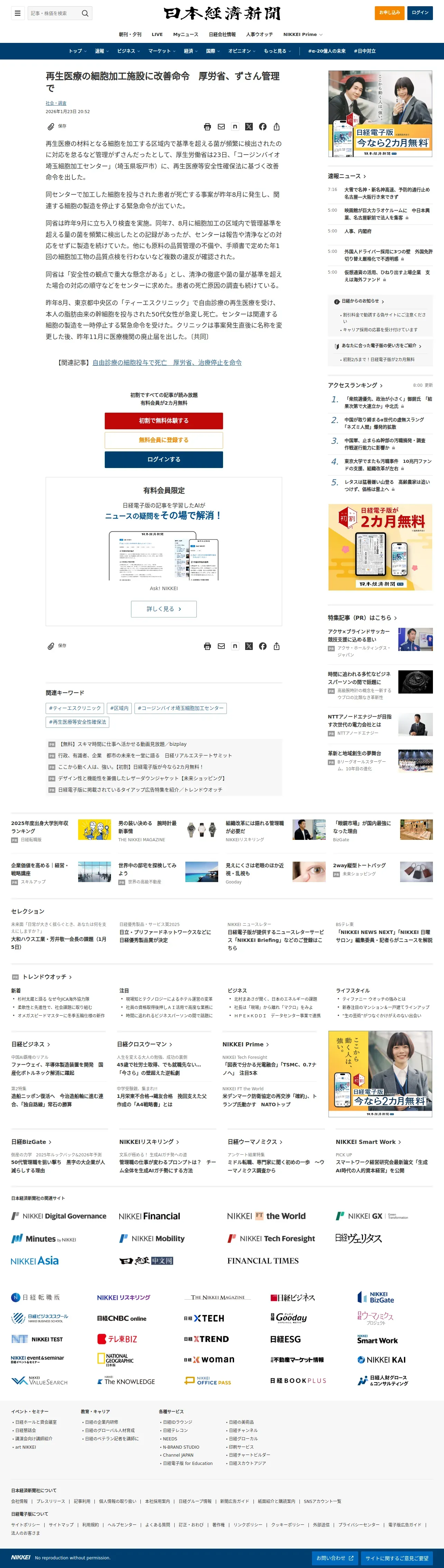Click the orange お申し込み button

point(390,13)
